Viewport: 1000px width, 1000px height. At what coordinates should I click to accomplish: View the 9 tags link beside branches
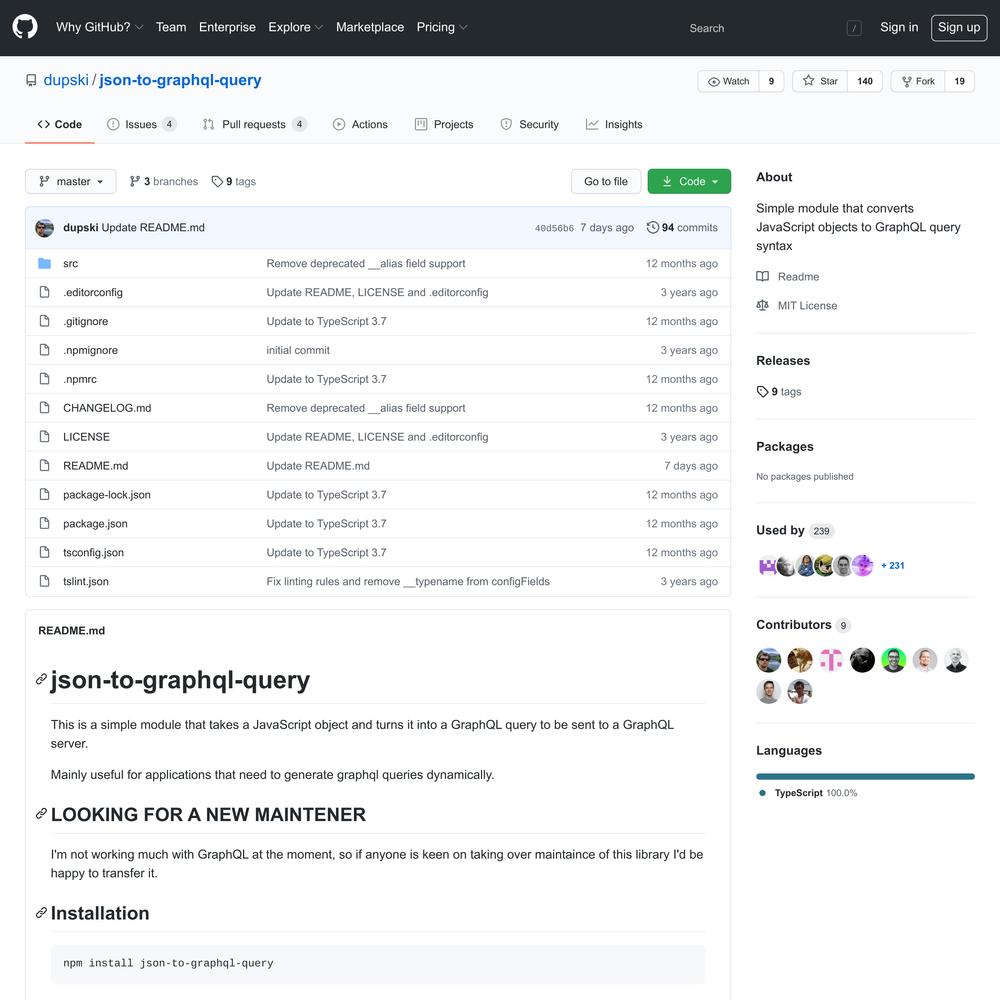point(234,181)
